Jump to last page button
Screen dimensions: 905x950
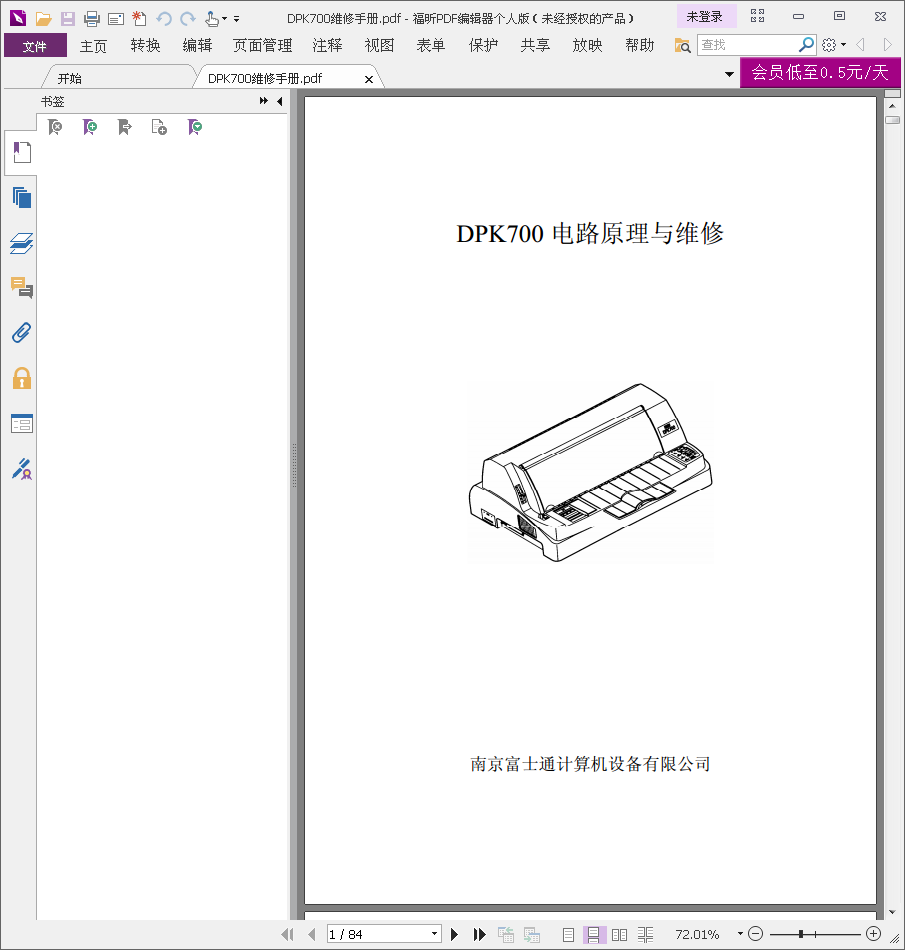tap(479, 934)
